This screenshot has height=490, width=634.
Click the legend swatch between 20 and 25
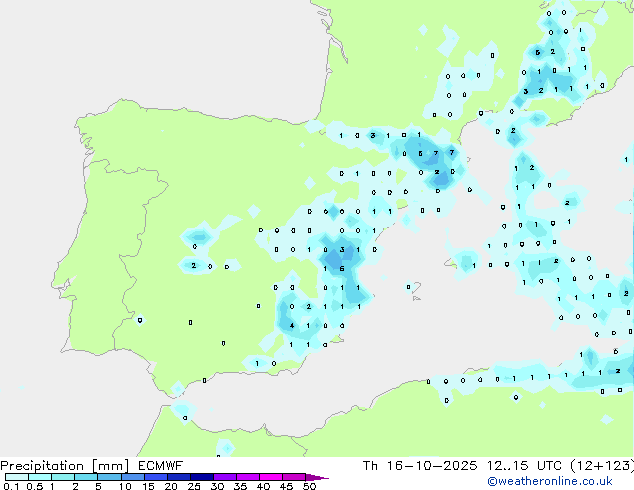click(179, 477)
